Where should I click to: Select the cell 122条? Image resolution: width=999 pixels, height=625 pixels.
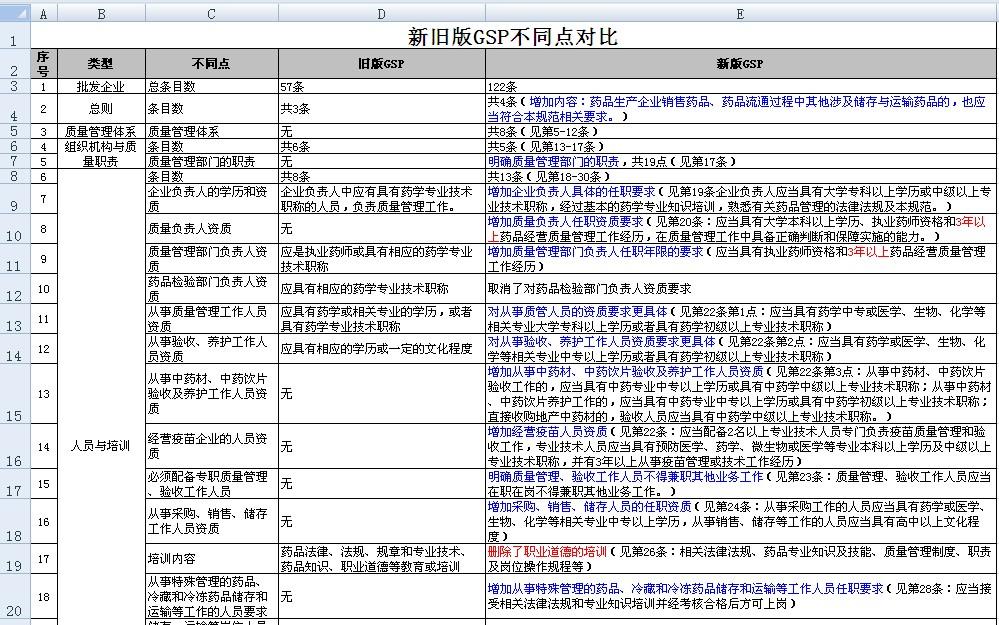(x=740, y=87)
